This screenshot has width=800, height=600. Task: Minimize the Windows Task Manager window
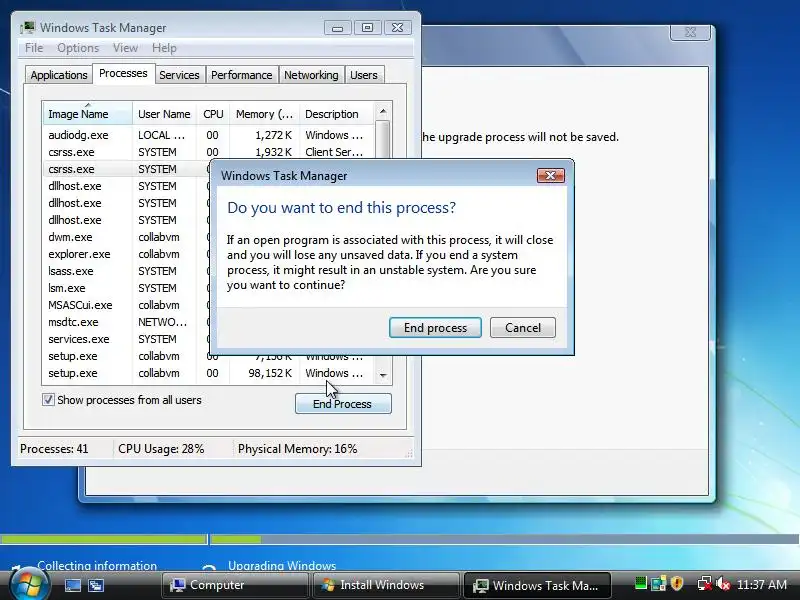[x=337, y=28]
